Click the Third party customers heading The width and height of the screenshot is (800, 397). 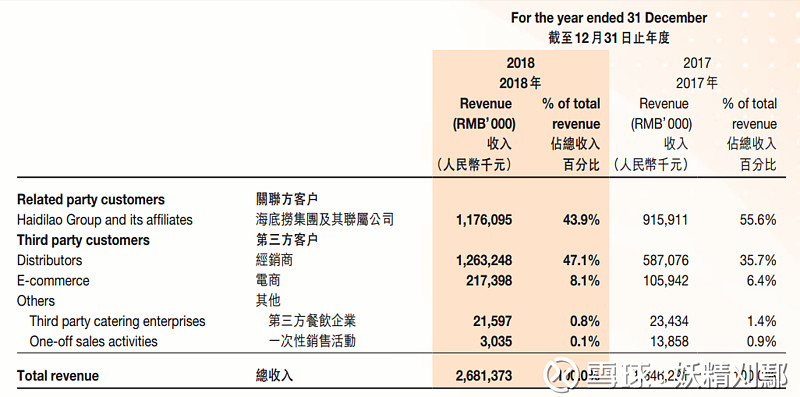pos(83,240)
